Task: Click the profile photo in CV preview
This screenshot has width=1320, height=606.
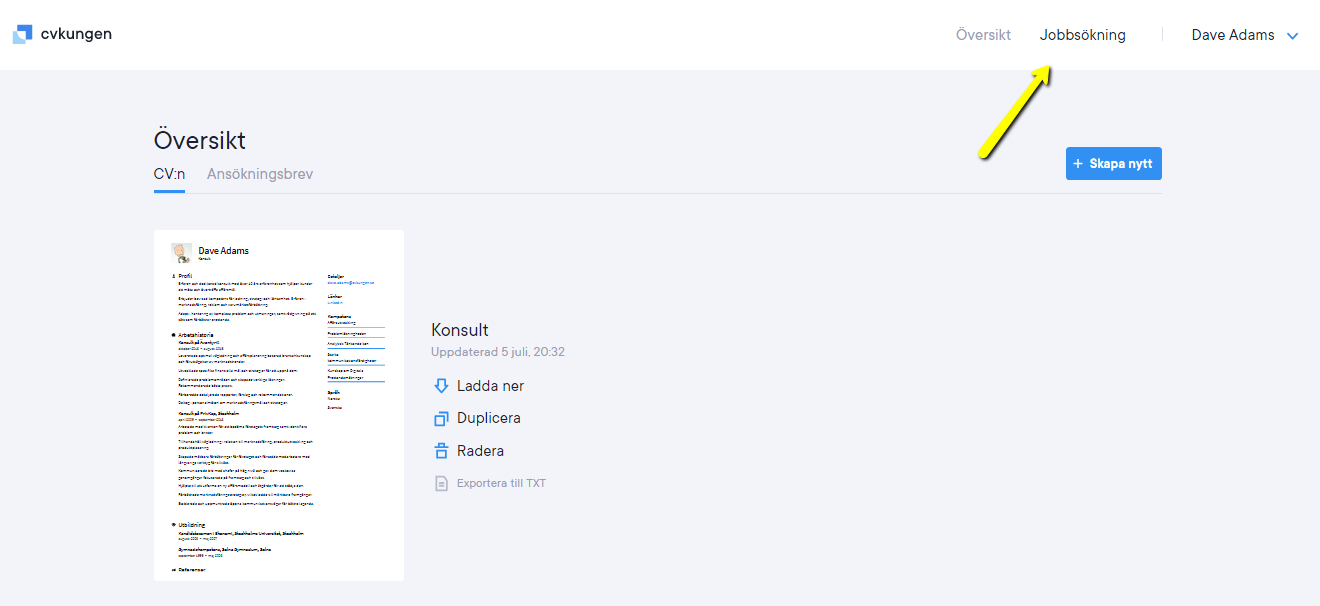Action: pos(181,252)
